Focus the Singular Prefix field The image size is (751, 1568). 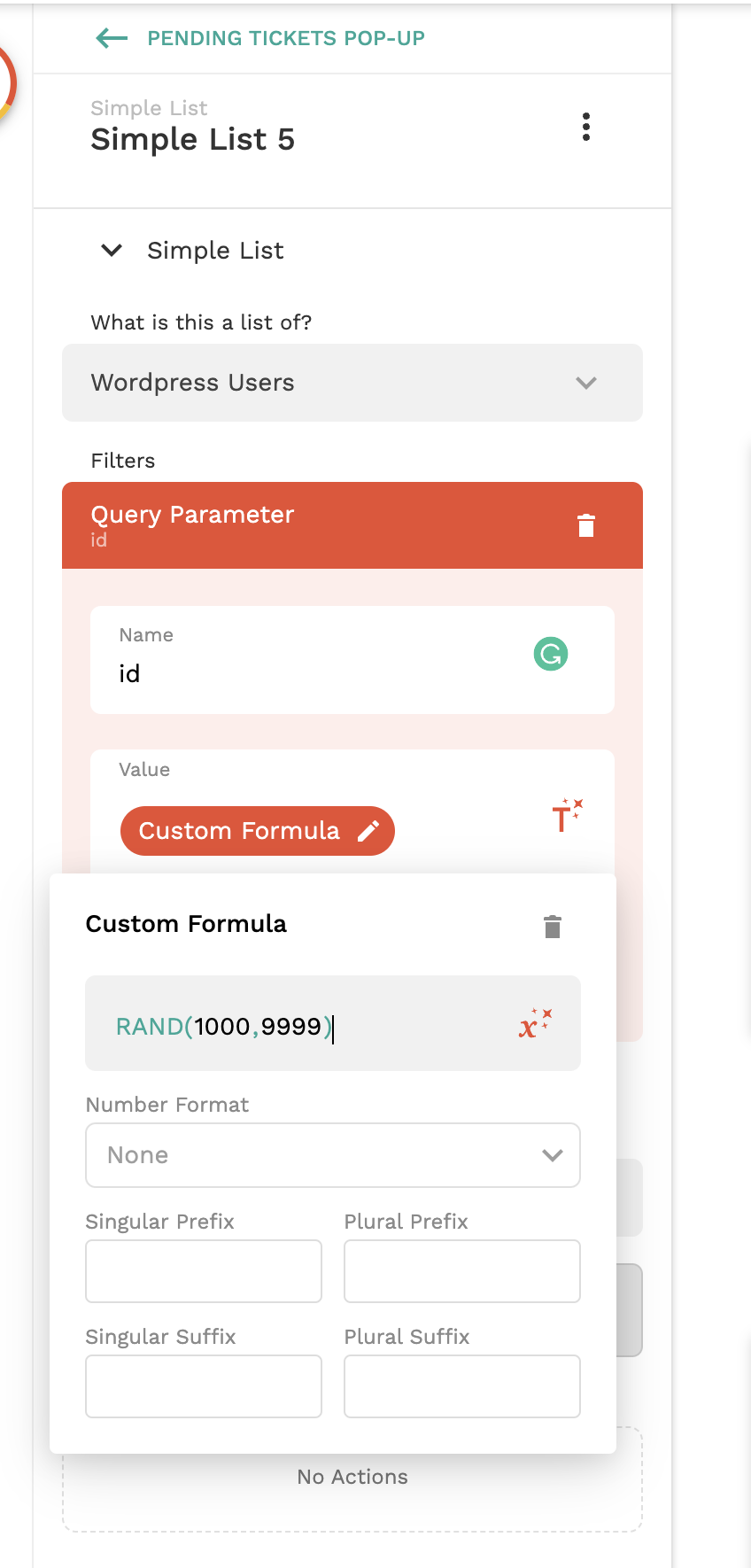coord(204,1271)
